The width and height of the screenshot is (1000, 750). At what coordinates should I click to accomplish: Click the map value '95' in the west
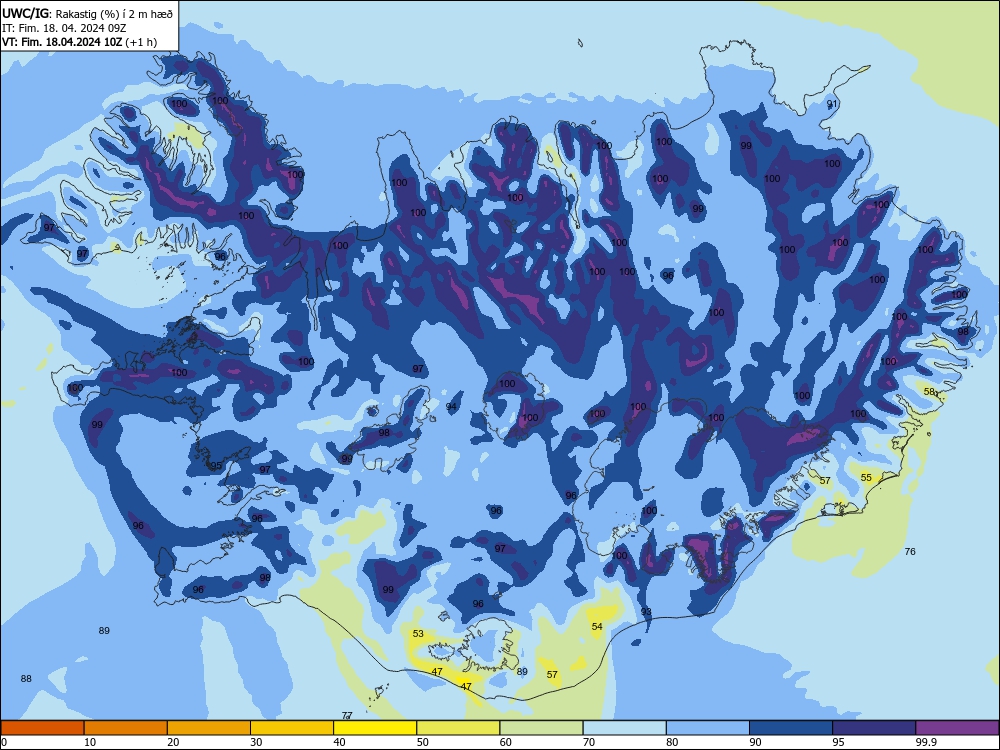[216, 466]
